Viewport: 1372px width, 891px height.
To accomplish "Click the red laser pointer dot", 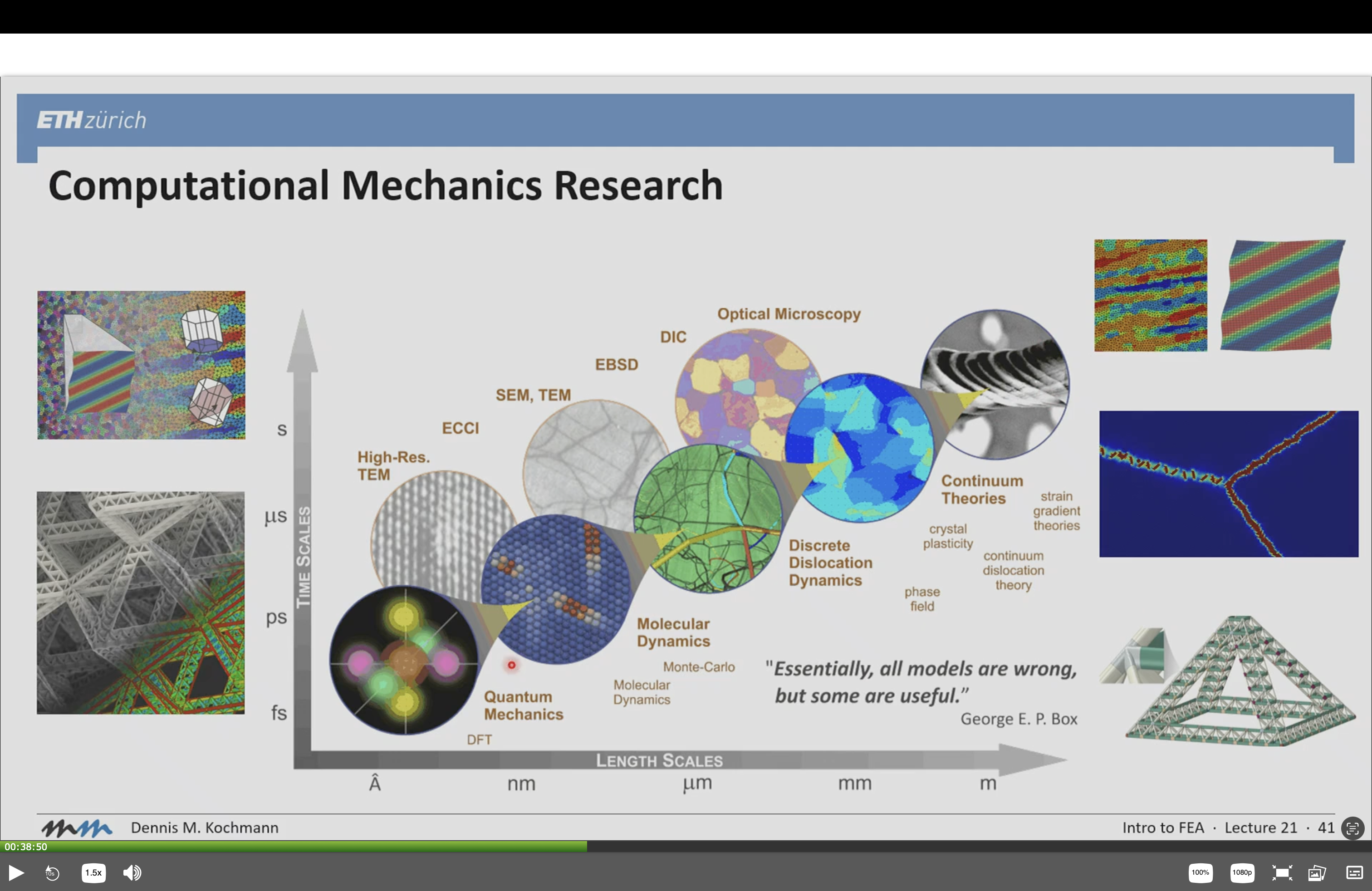I will coord(511,665).
